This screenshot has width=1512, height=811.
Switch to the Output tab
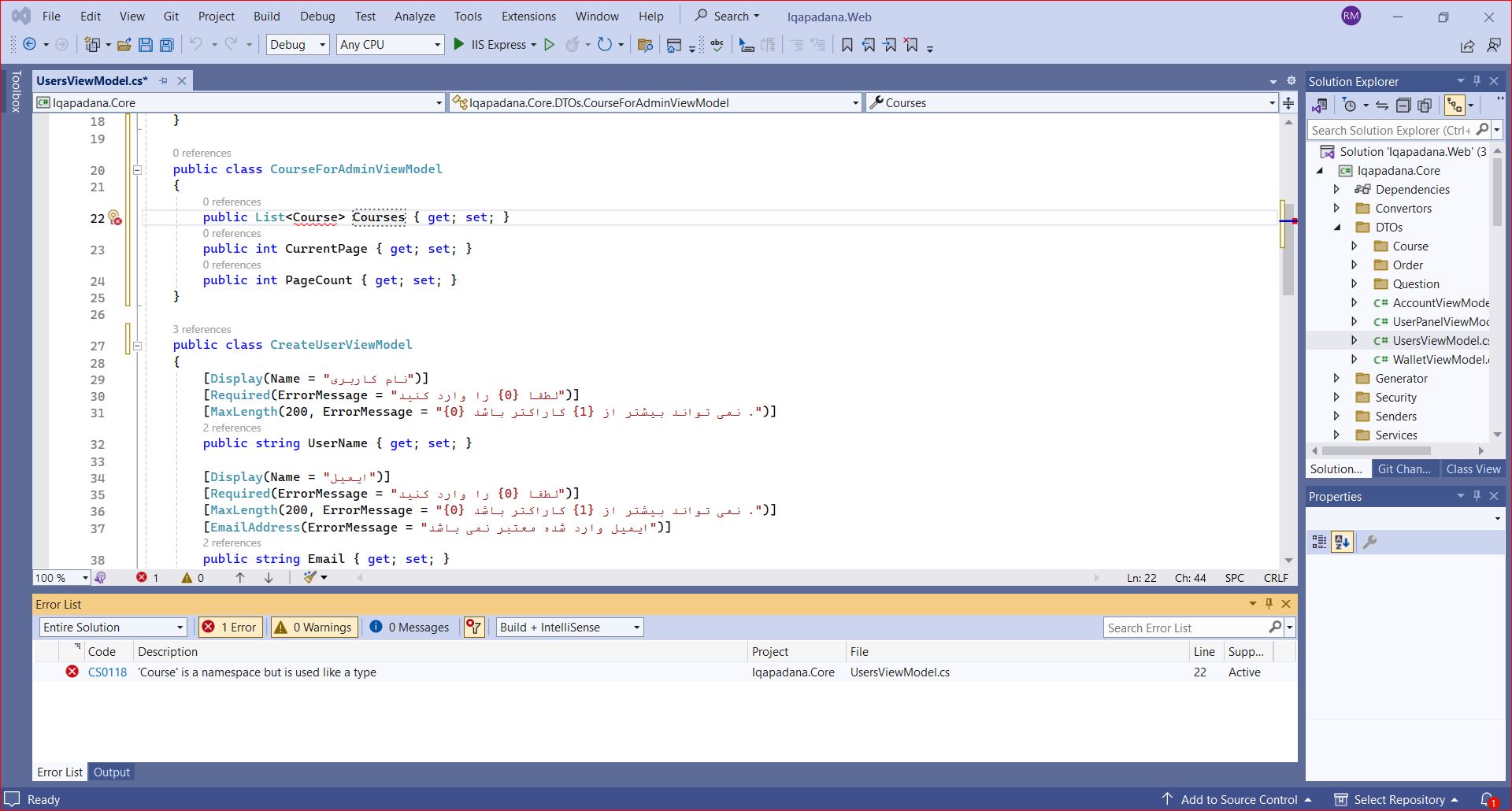click(111, 772)
